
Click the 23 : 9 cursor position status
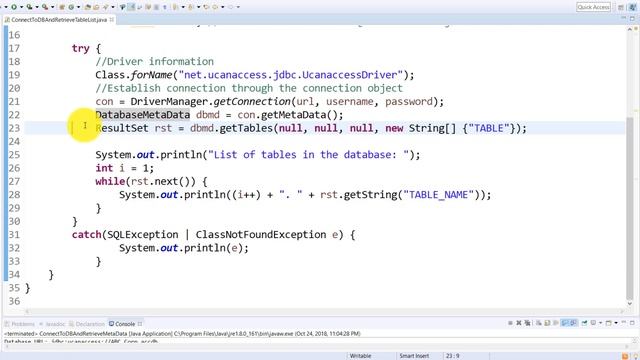pos(452,356)
